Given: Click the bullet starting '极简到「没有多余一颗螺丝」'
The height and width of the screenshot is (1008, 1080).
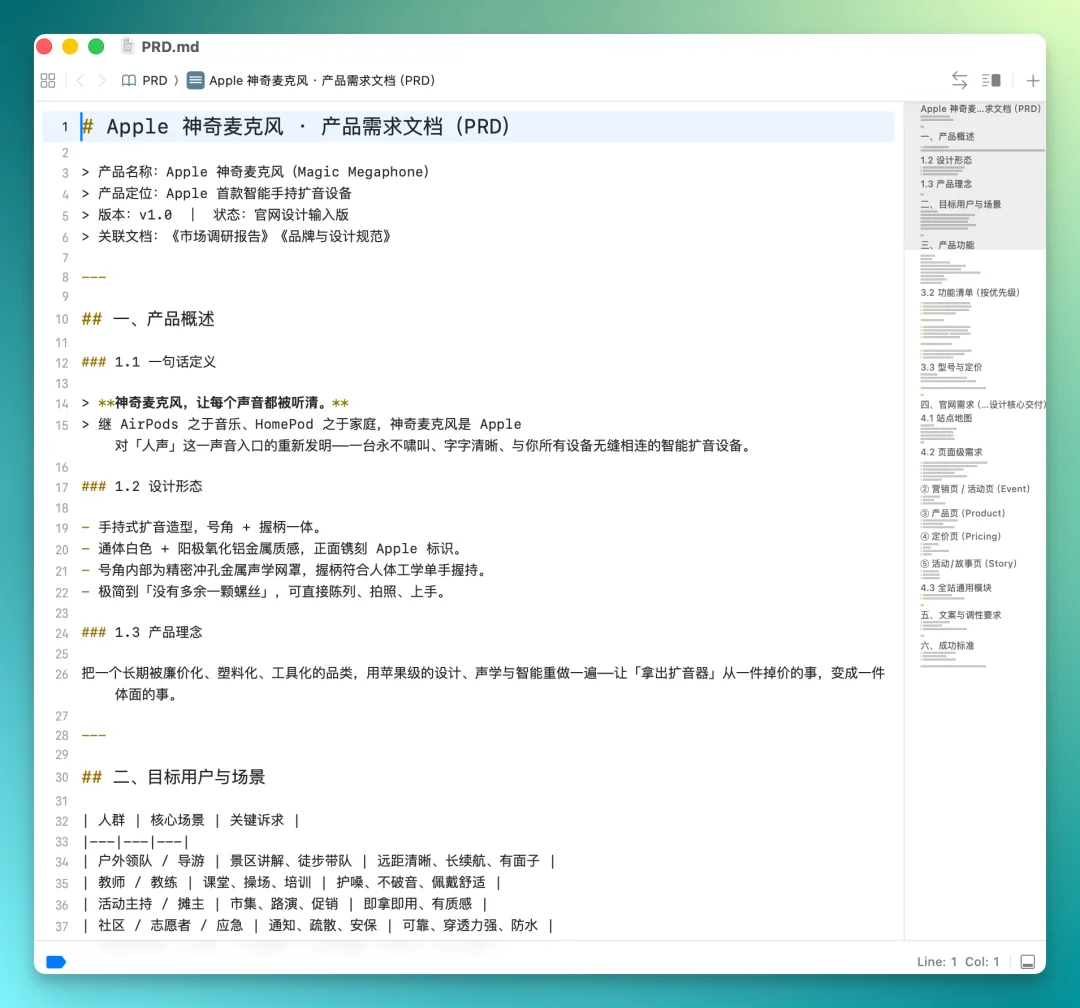Looking at the screenshot, I should [264, 592].
